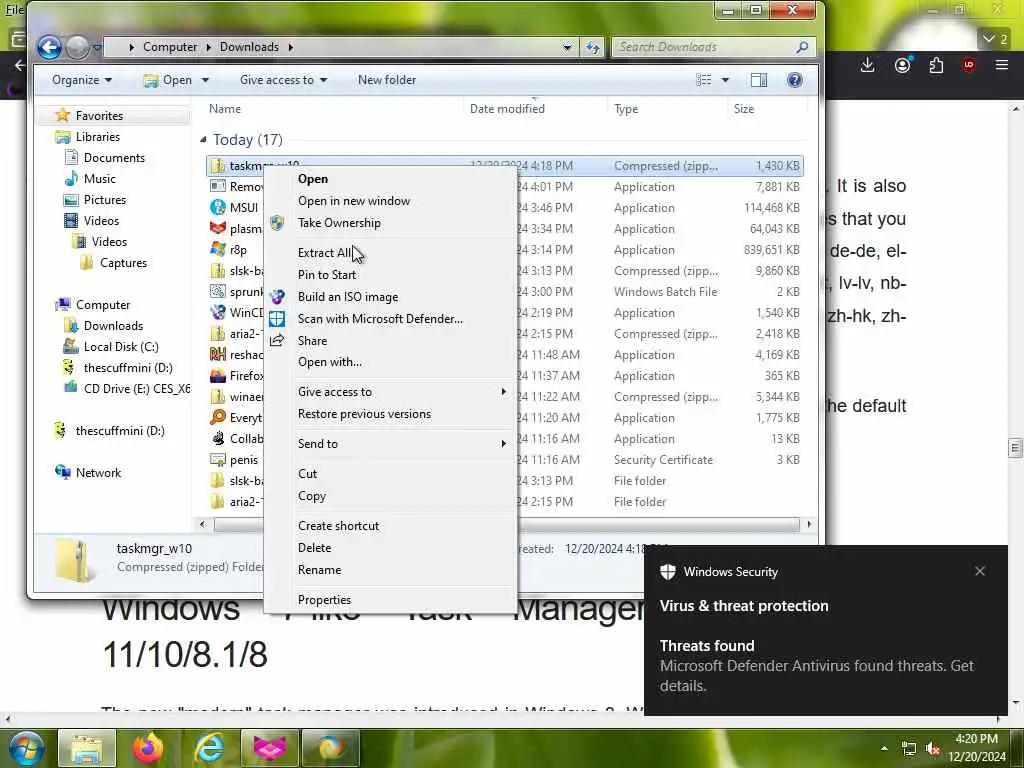Open Firefox extensions puzzle icon
The width and height of the screenshot is (1024, 768).
click(x=936, y=65)
